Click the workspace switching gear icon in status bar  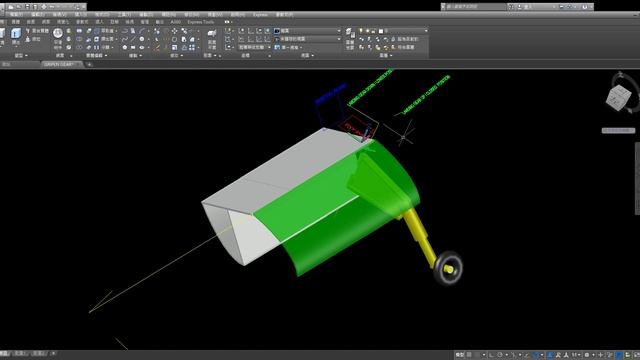pos(587,355)
